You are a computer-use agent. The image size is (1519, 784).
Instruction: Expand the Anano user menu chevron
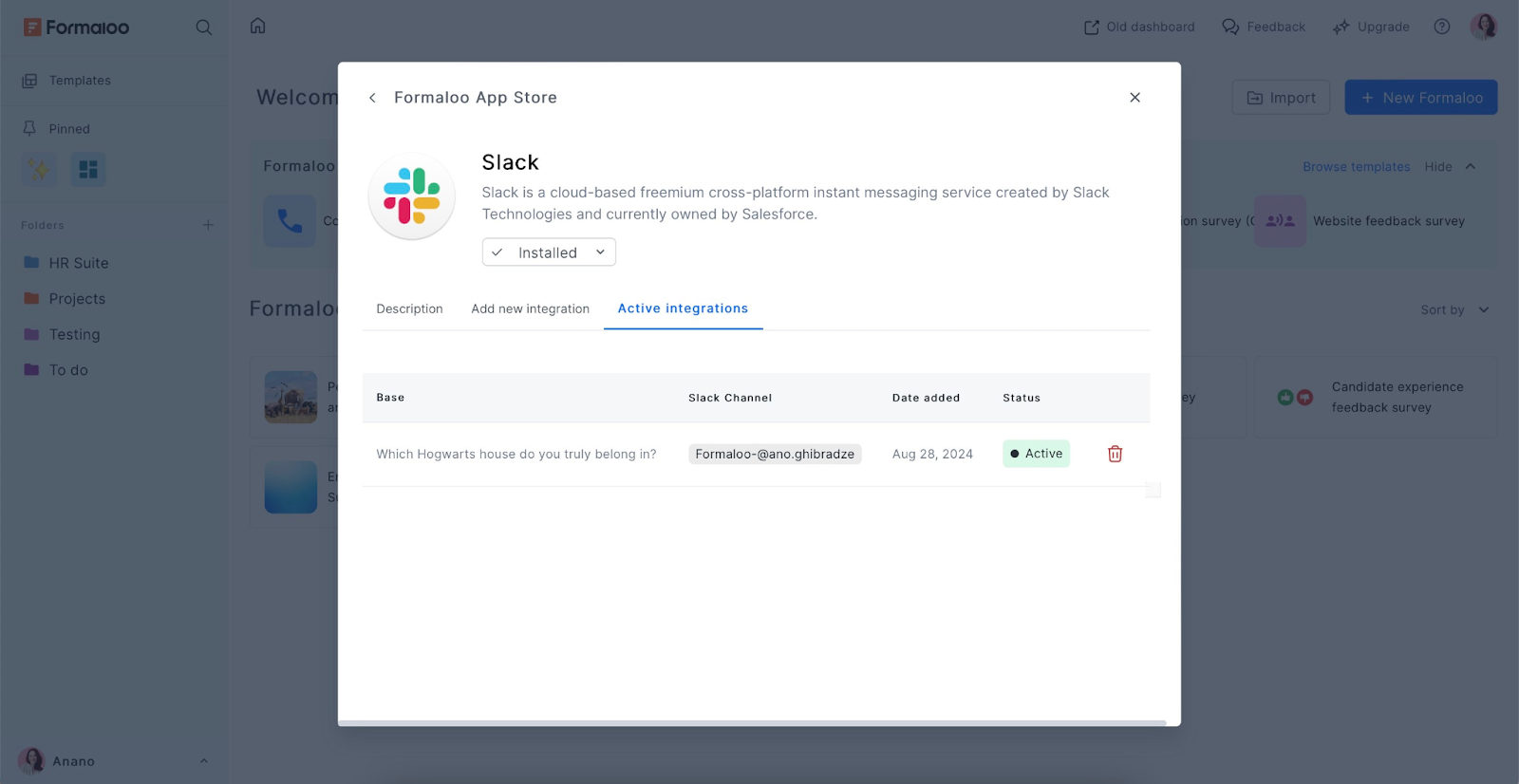tap(204, 761)
